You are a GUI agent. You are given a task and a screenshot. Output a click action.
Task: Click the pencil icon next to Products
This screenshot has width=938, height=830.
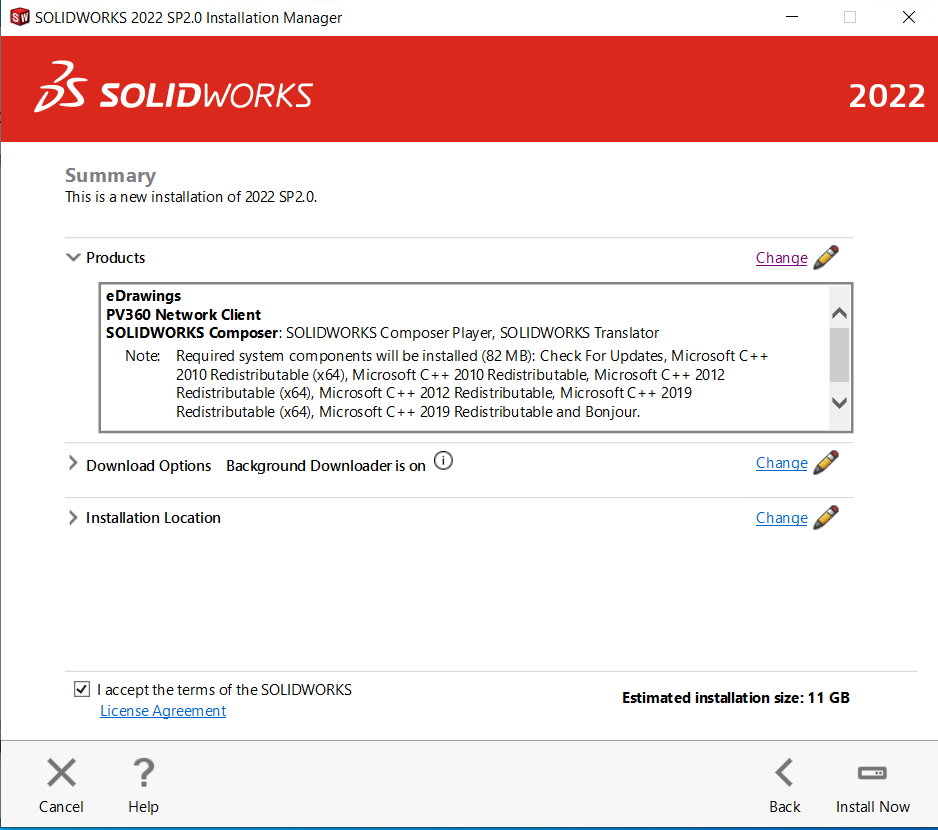click(826, 257)
